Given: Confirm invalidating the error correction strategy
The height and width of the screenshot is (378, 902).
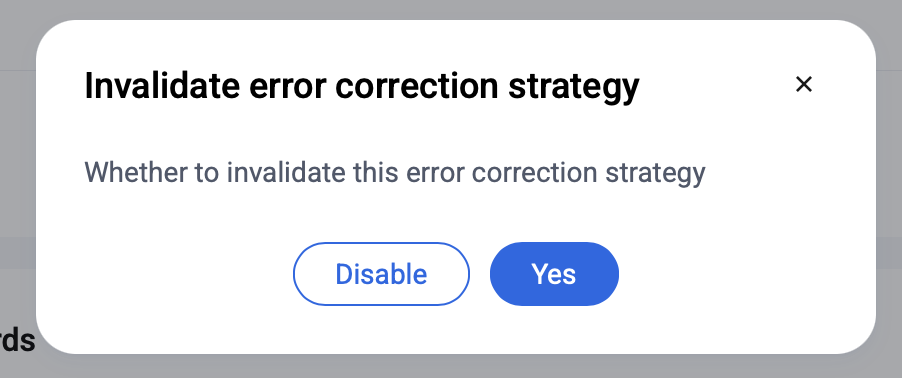Looking at the screenshot, I should click(x=554, y=274).
